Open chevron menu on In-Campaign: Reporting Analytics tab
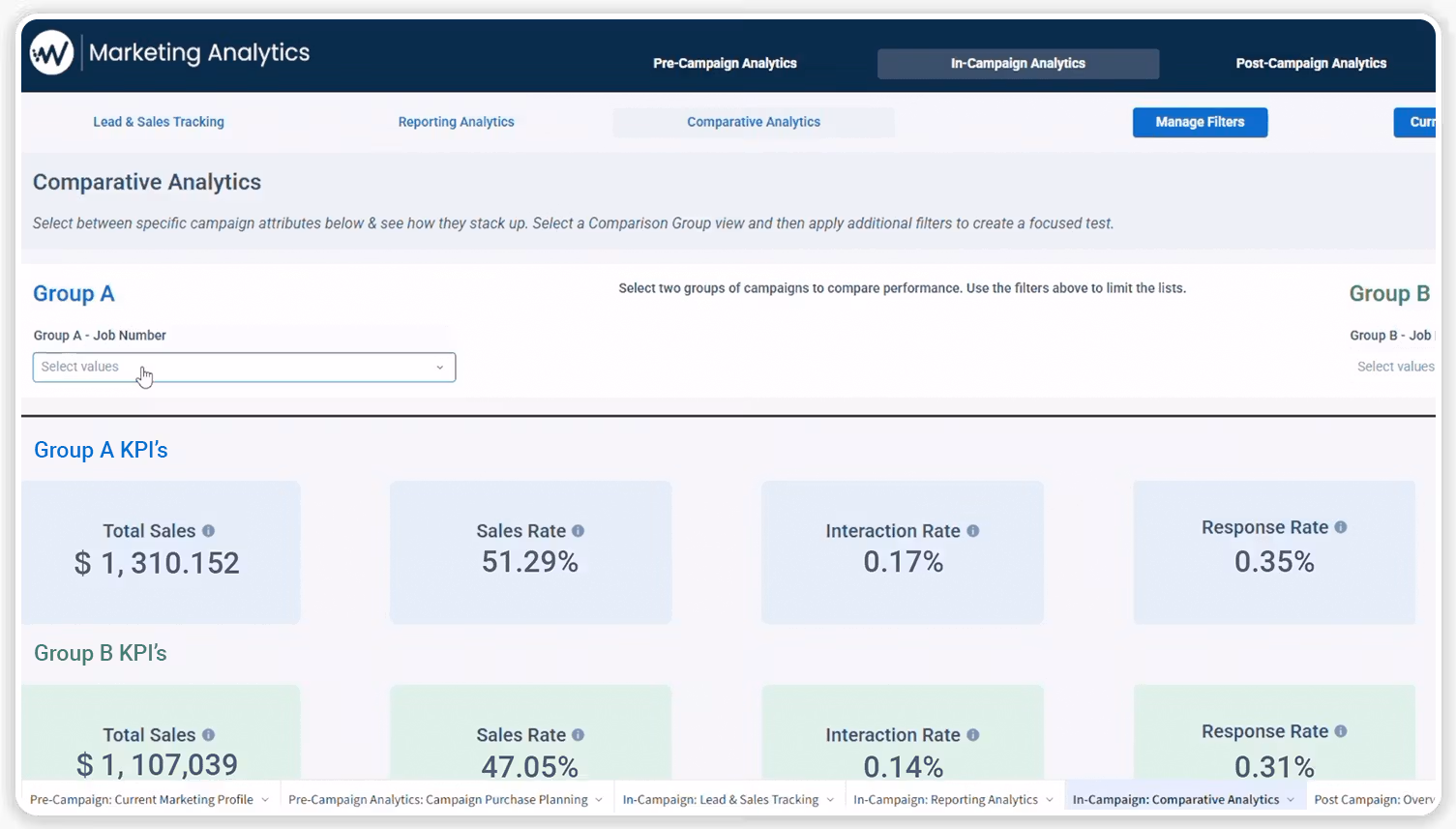Viewport: 1456px width, 829px height. click(1050, 800)
